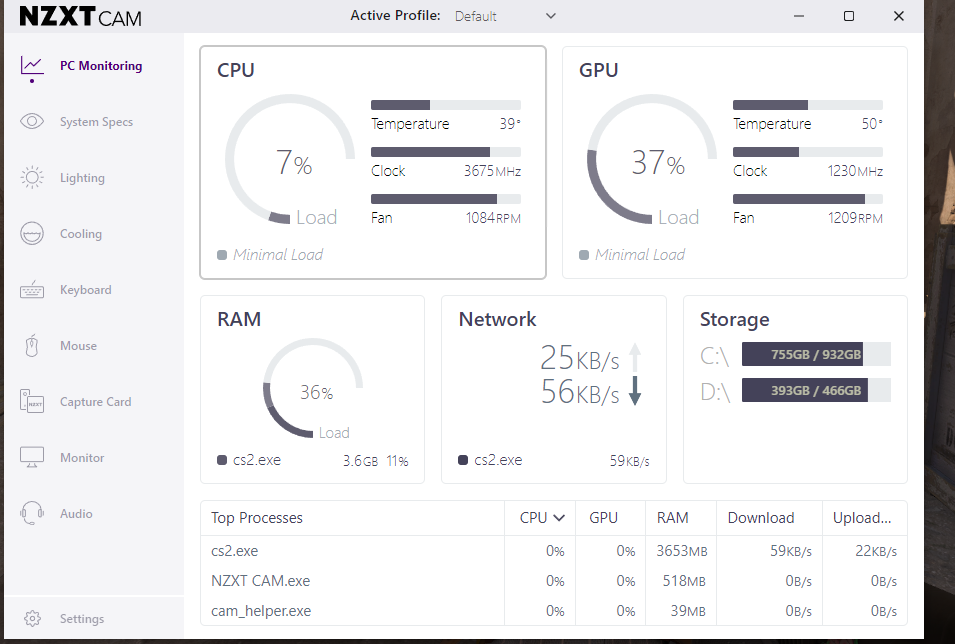
Task: Sort processes by Upload column
Action: 862,518
